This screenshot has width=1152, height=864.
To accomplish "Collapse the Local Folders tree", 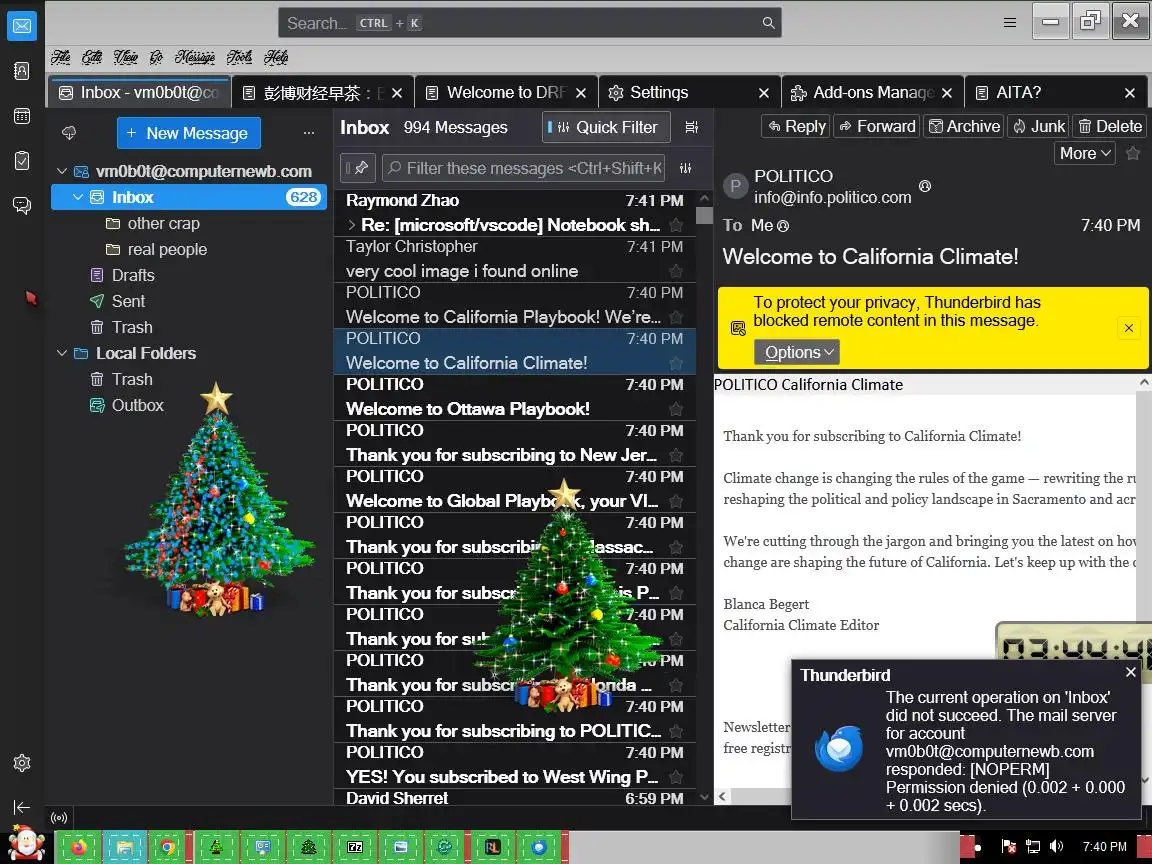I will click(62, 353).
